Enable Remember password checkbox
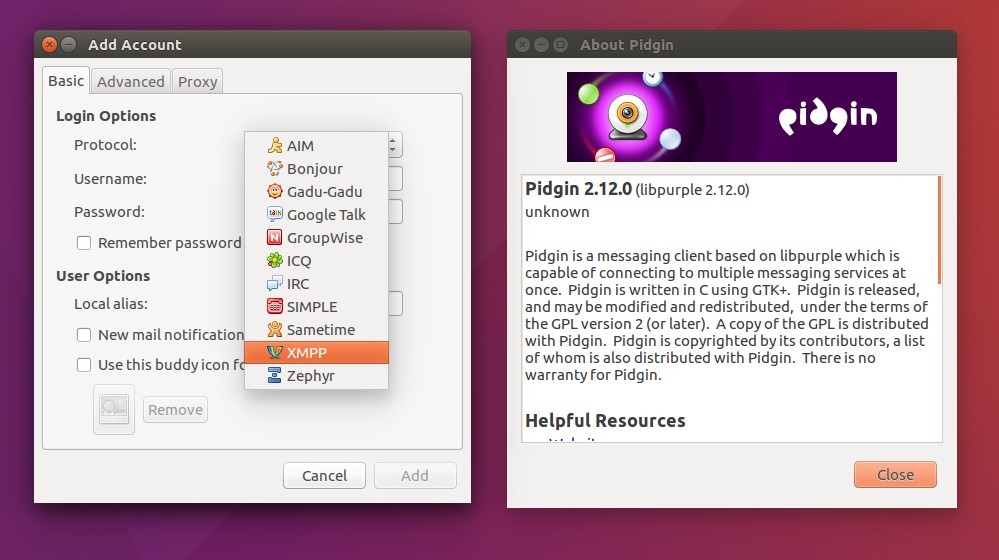This screenshot has width=999, height=560. (83, 243)
